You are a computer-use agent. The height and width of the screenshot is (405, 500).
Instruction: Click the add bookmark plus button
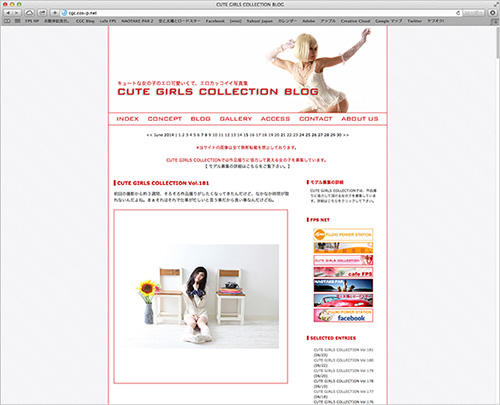click(55, 13)
